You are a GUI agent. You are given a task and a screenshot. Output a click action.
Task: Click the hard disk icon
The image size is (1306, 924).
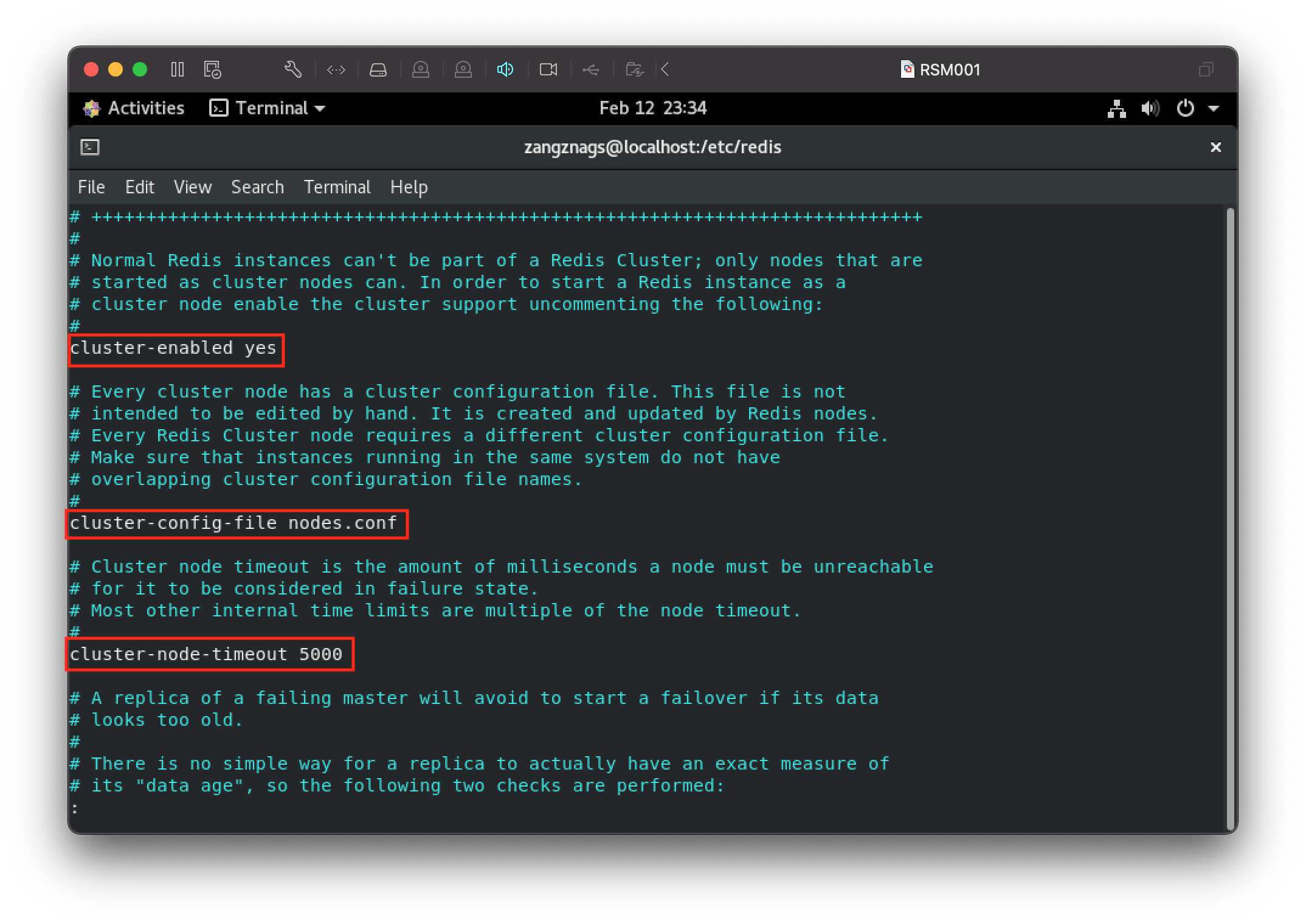click(x=378, y=70)
